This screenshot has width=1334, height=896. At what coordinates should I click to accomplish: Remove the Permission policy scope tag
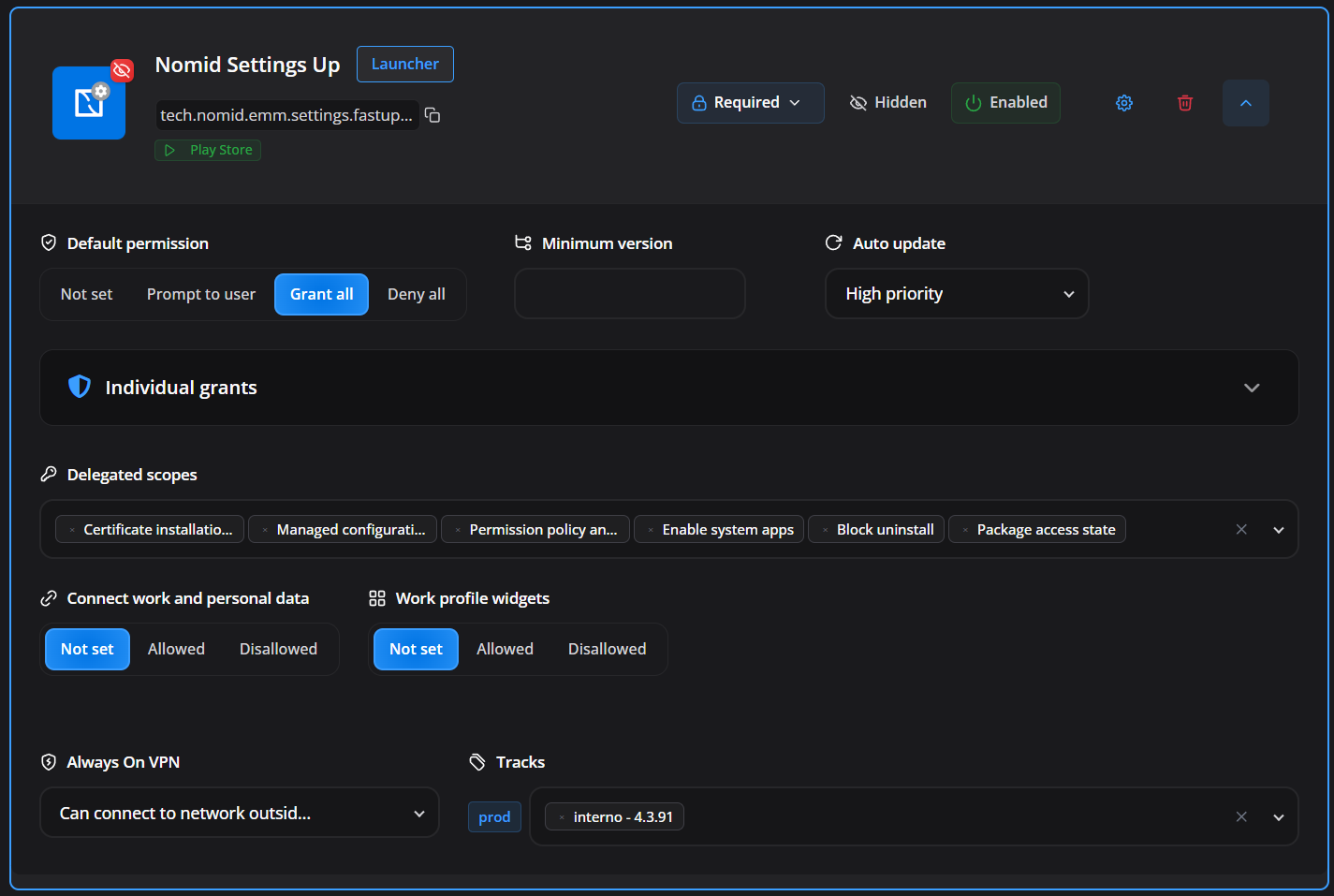tap(458, 530)
